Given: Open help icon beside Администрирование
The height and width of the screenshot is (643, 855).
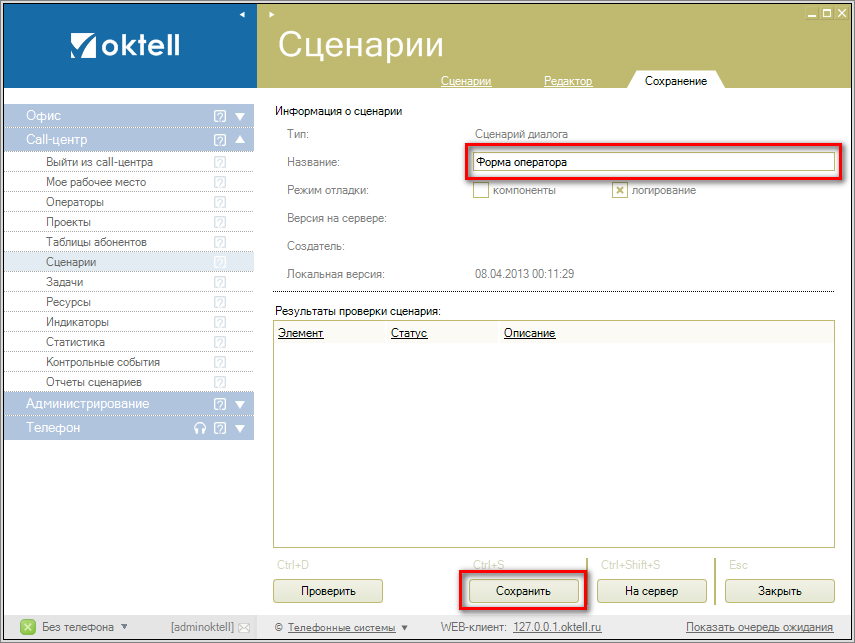Looking at the screenshot, I should 220,404.
